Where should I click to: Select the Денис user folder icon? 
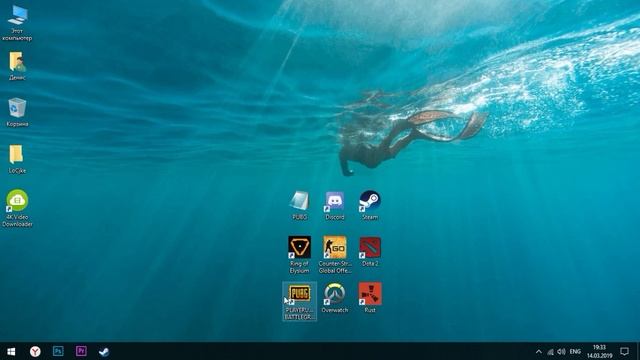(x=17, y=66)
